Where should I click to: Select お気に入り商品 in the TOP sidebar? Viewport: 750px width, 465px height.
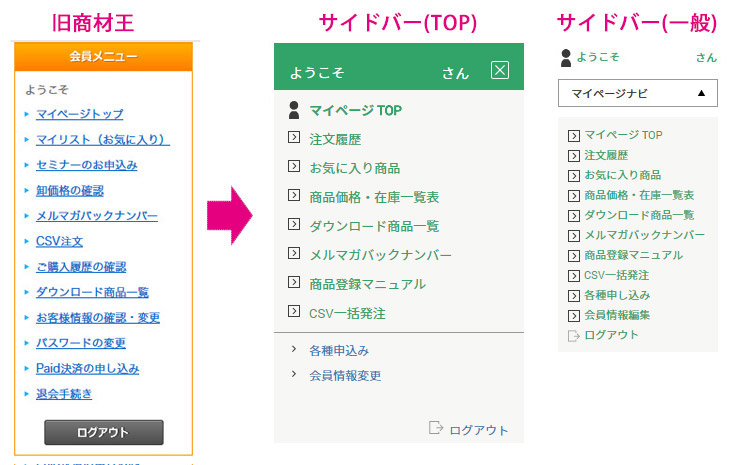pyautogui.click(x=354, y=168)
